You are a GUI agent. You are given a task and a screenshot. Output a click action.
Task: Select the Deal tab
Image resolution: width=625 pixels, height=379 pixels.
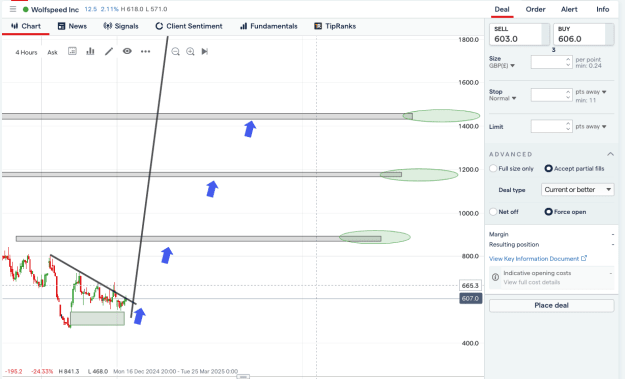point(502,9)
